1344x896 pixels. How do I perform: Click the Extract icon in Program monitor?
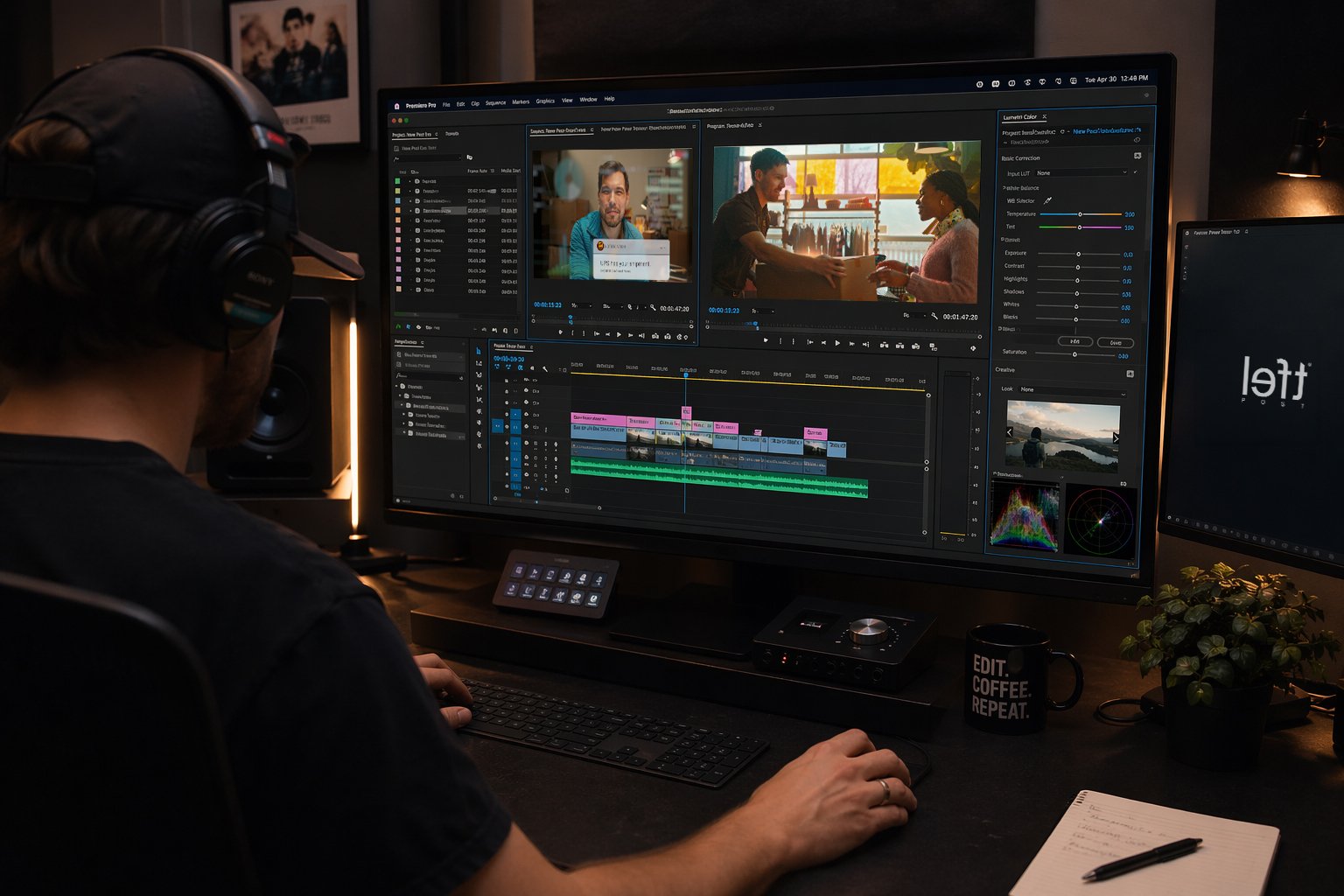tap(899, 346)
